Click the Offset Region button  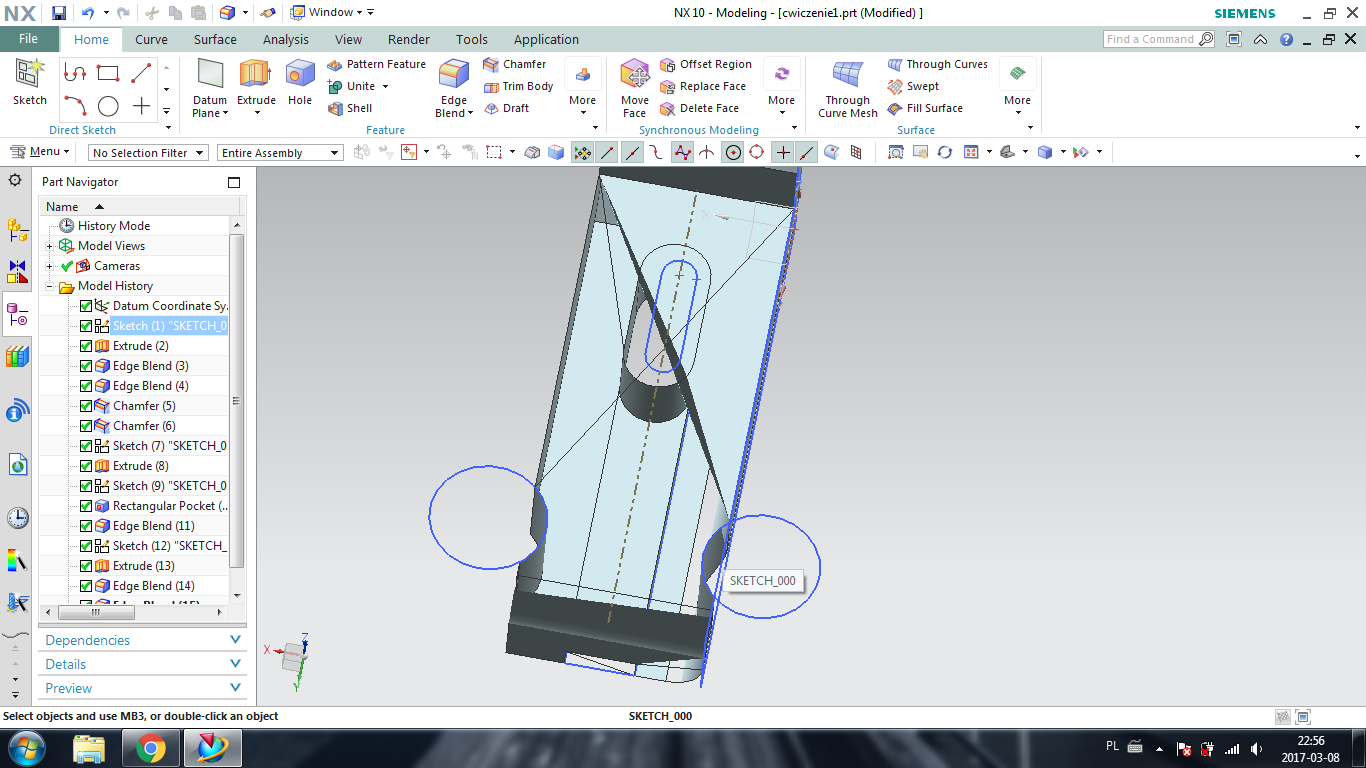(x=706, y=64)
